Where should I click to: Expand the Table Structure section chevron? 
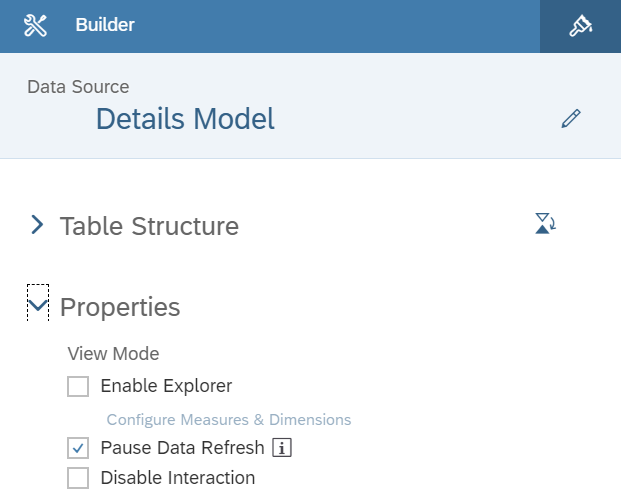(37, 225)
